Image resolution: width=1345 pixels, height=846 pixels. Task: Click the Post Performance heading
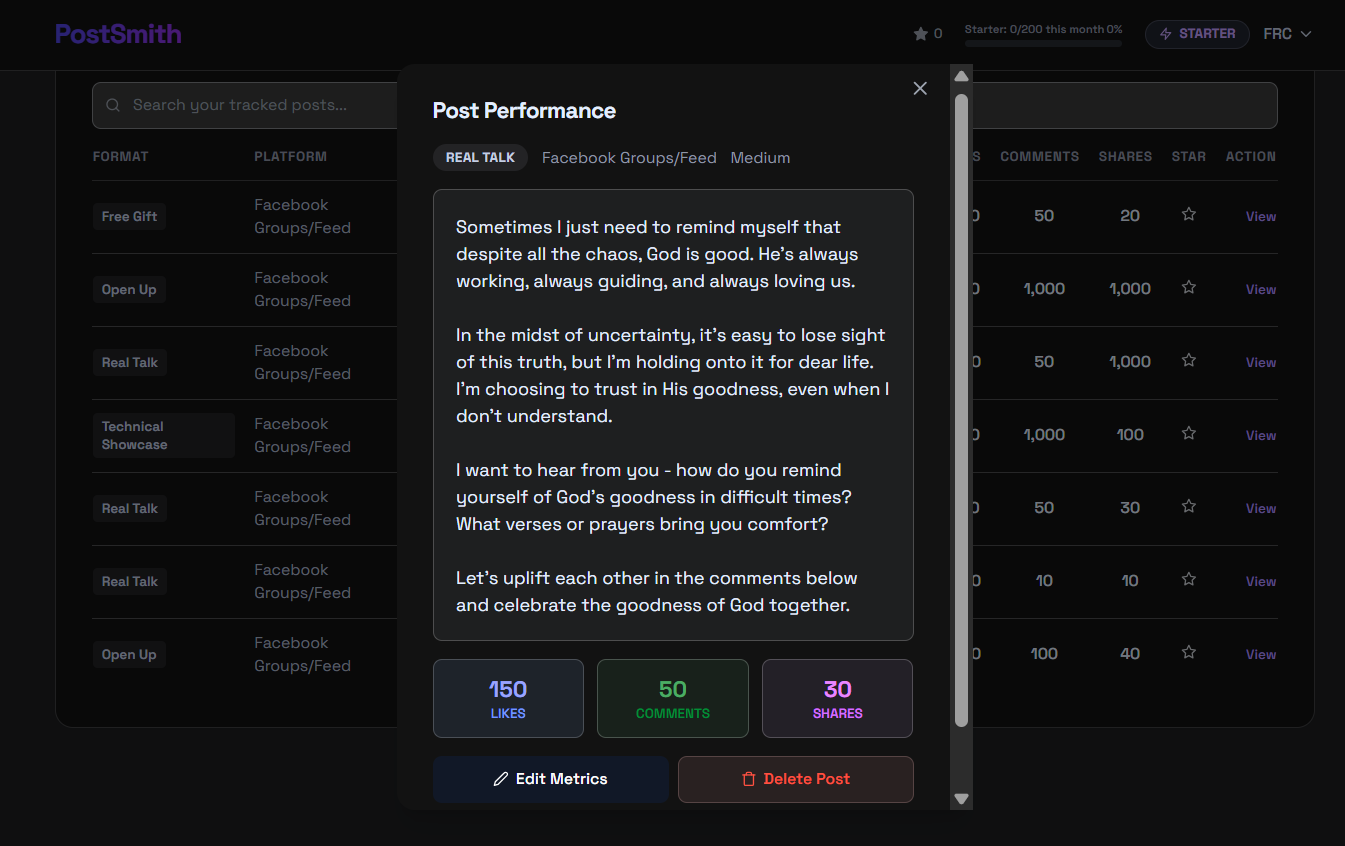(x=524, y=111)
